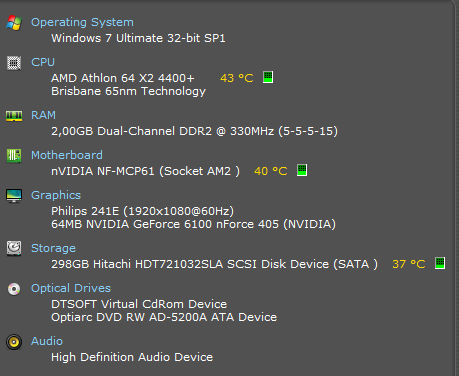Click the Optical Drives disc icon
This screenshot has width=459, height=376.
14,289
